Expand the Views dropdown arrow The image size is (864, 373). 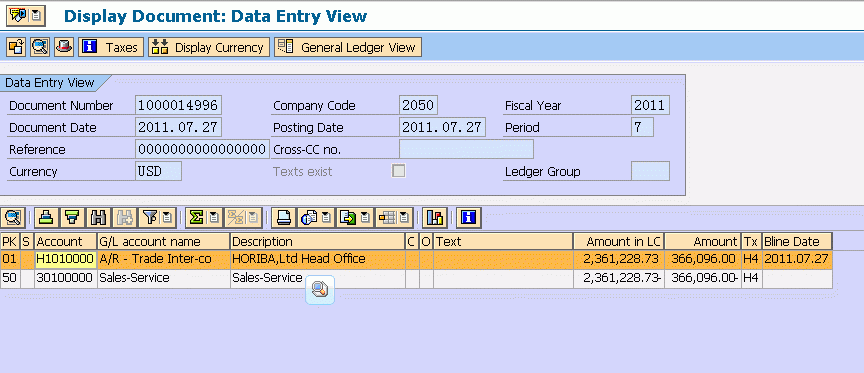[x=326, y=218]
